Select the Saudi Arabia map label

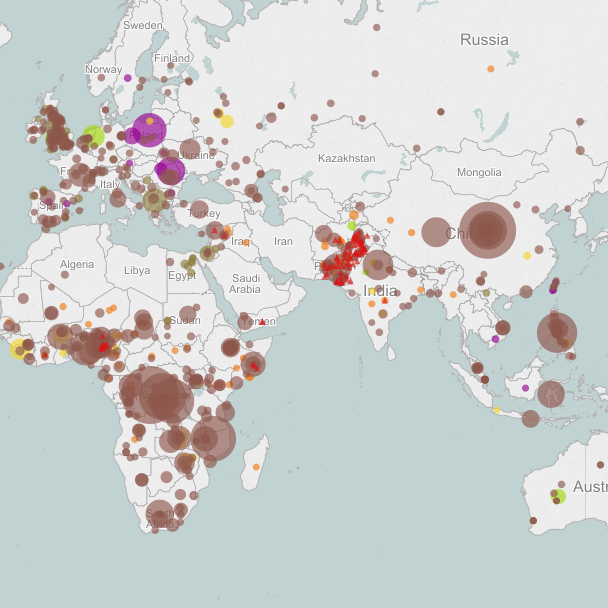coord(245,284)
